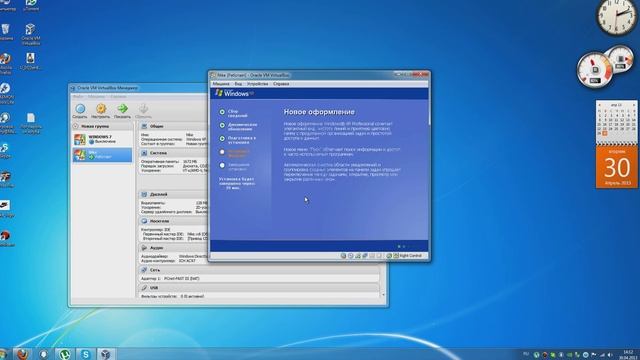This screenshot has height=360, width=640.
Task: Click the VirtualBox Manager details scrollbar down arrow
Action: 383,295
